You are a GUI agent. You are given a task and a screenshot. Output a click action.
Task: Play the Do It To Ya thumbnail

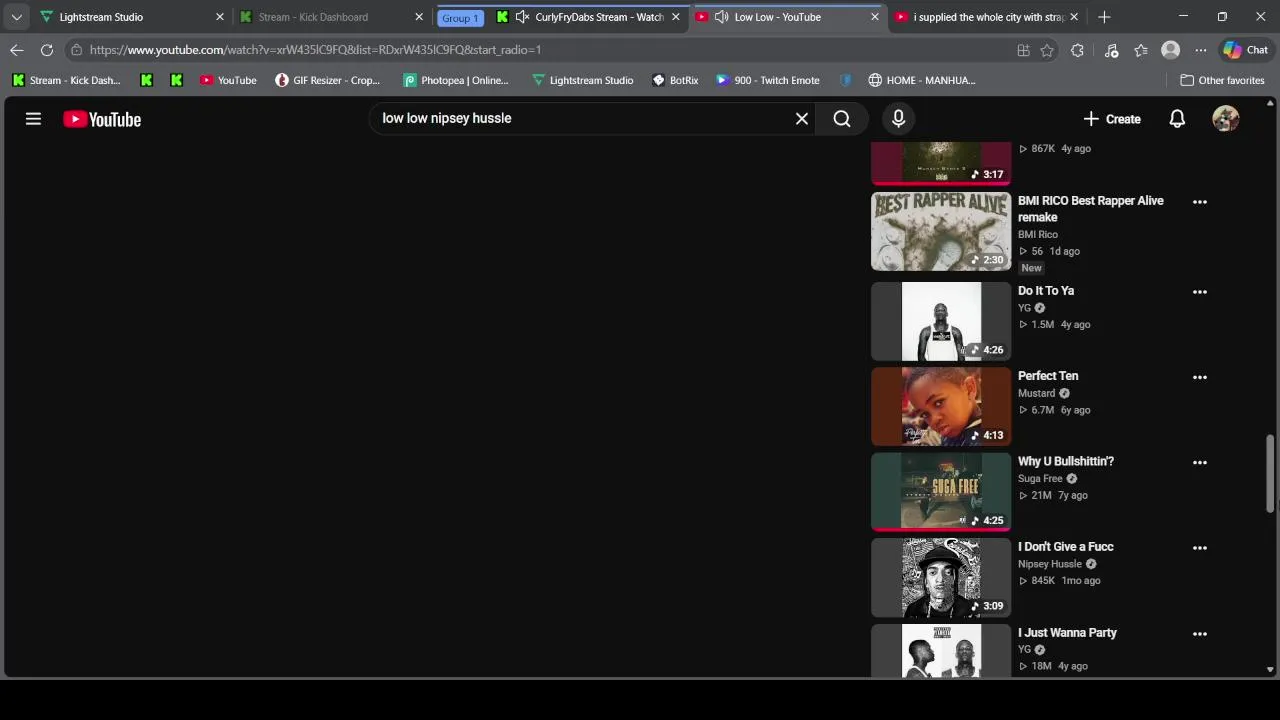[941, 321]
